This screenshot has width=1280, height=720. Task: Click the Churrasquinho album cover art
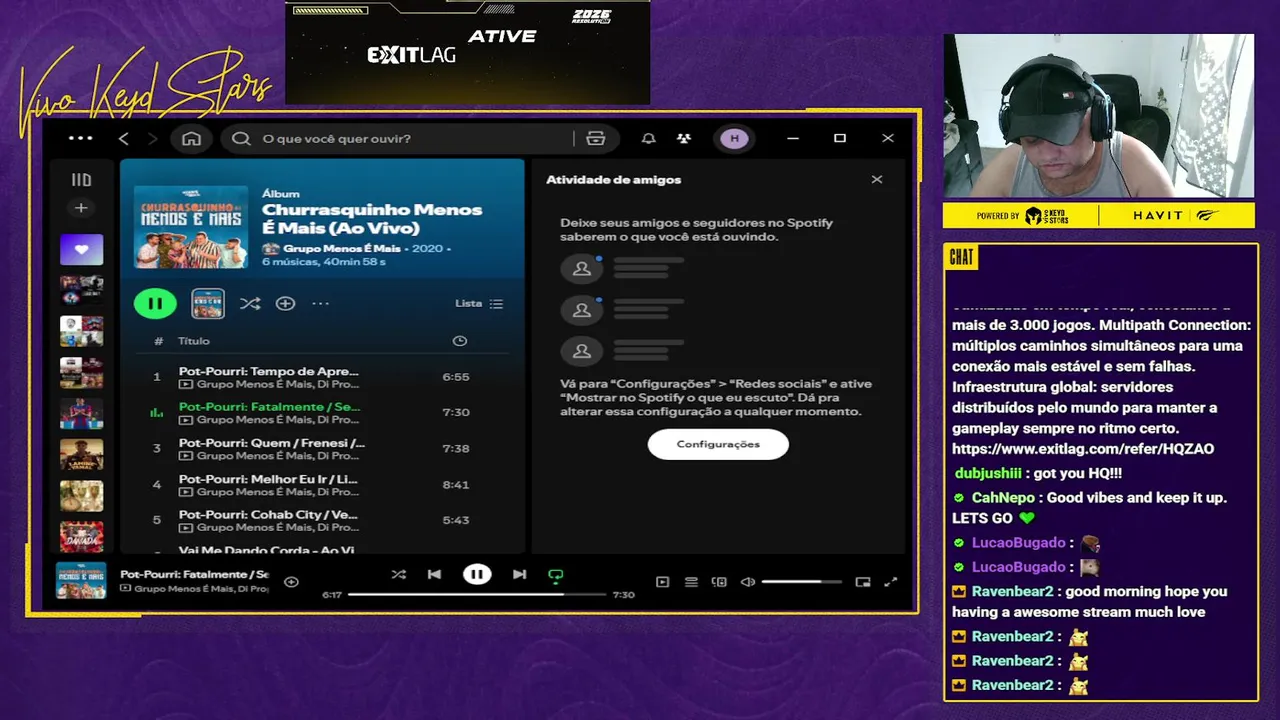click(191, 226)
